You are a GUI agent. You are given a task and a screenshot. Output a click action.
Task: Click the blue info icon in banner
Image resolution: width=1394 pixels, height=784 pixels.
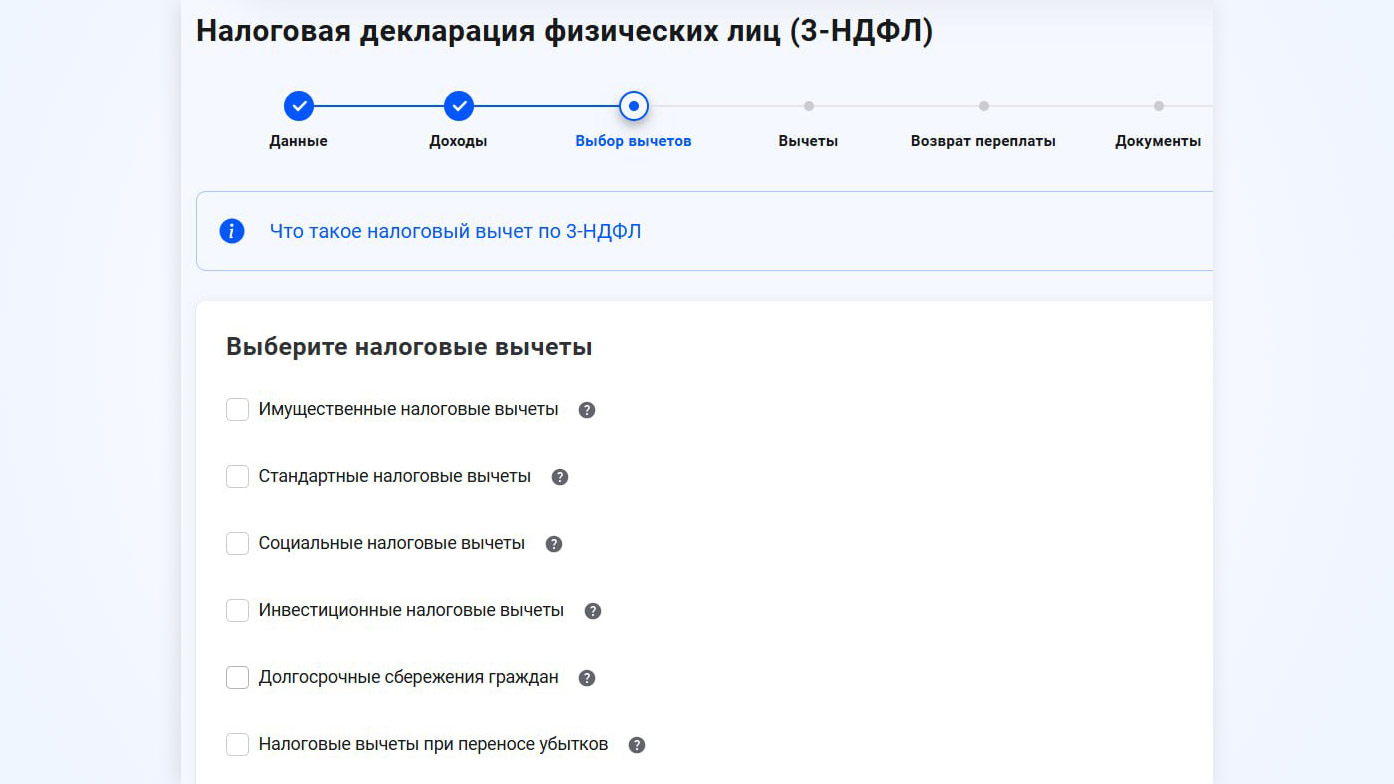click(232, 232)
